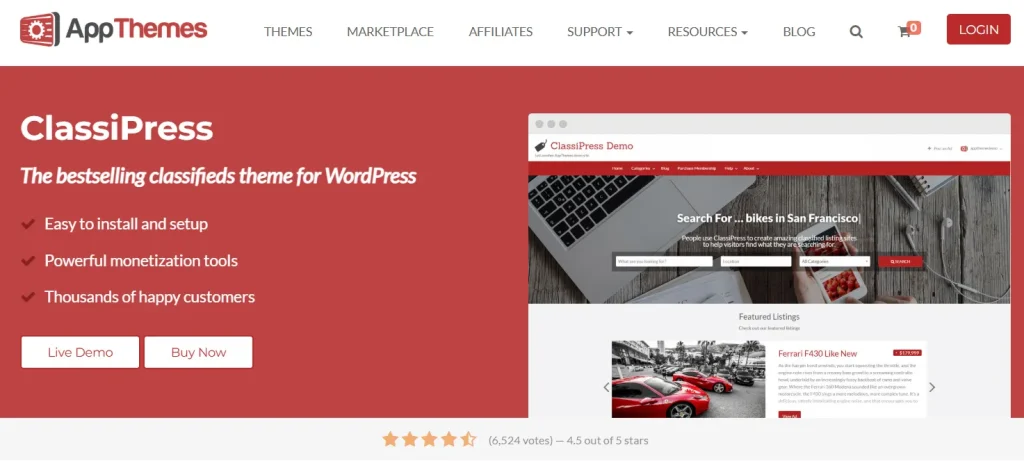Click the Live Demo button
The image size is (1024, 461).
click(x=80, y=353)
